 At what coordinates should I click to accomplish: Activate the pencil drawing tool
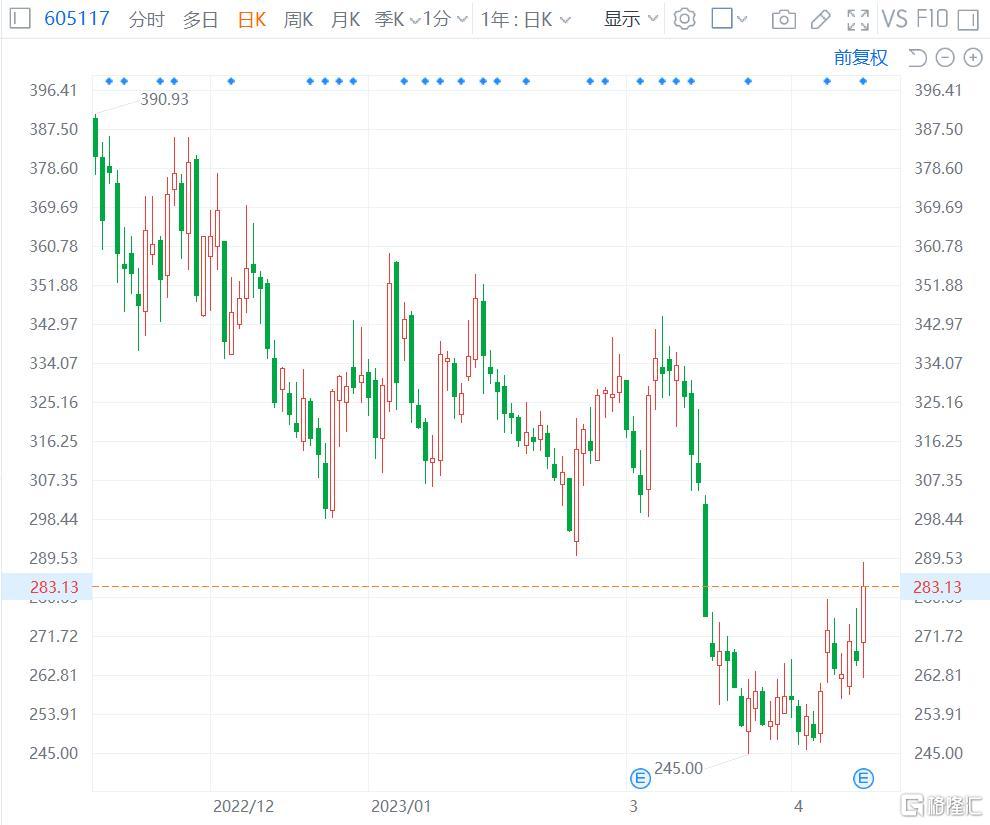click(820, 20)
